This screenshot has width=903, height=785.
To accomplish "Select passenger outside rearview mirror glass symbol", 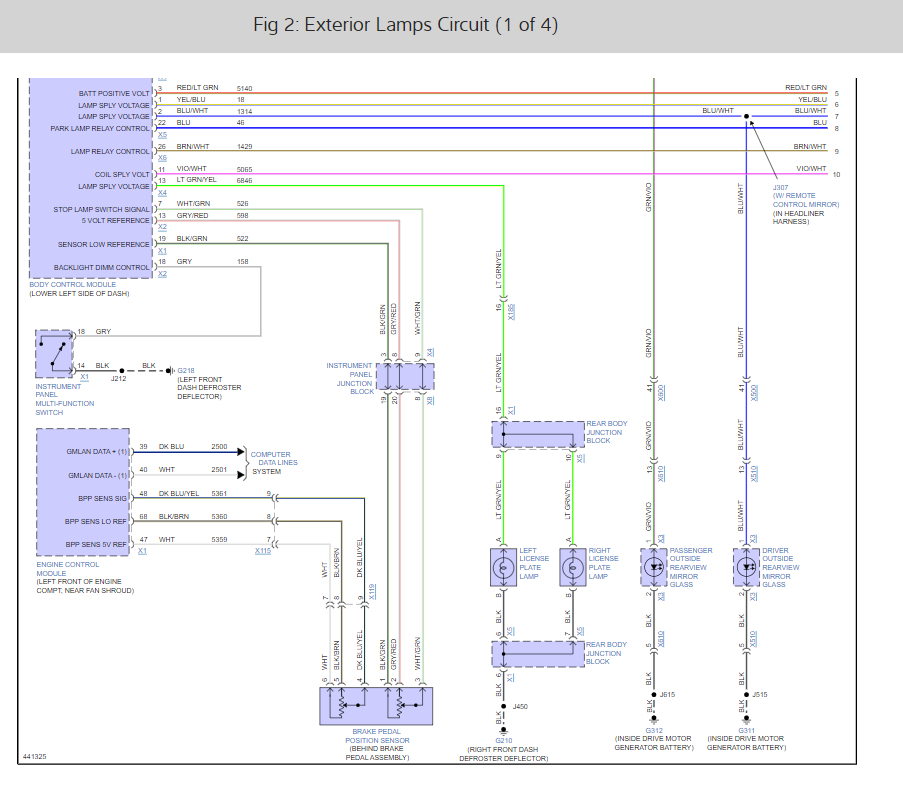I will click(x=654, y=567).
